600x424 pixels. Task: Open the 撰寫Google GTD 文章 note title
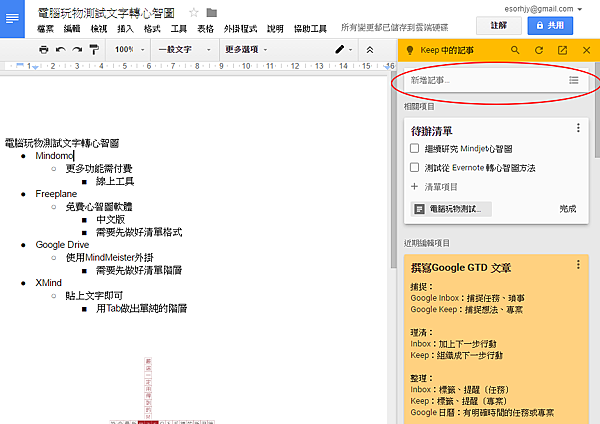coord(461,267)
